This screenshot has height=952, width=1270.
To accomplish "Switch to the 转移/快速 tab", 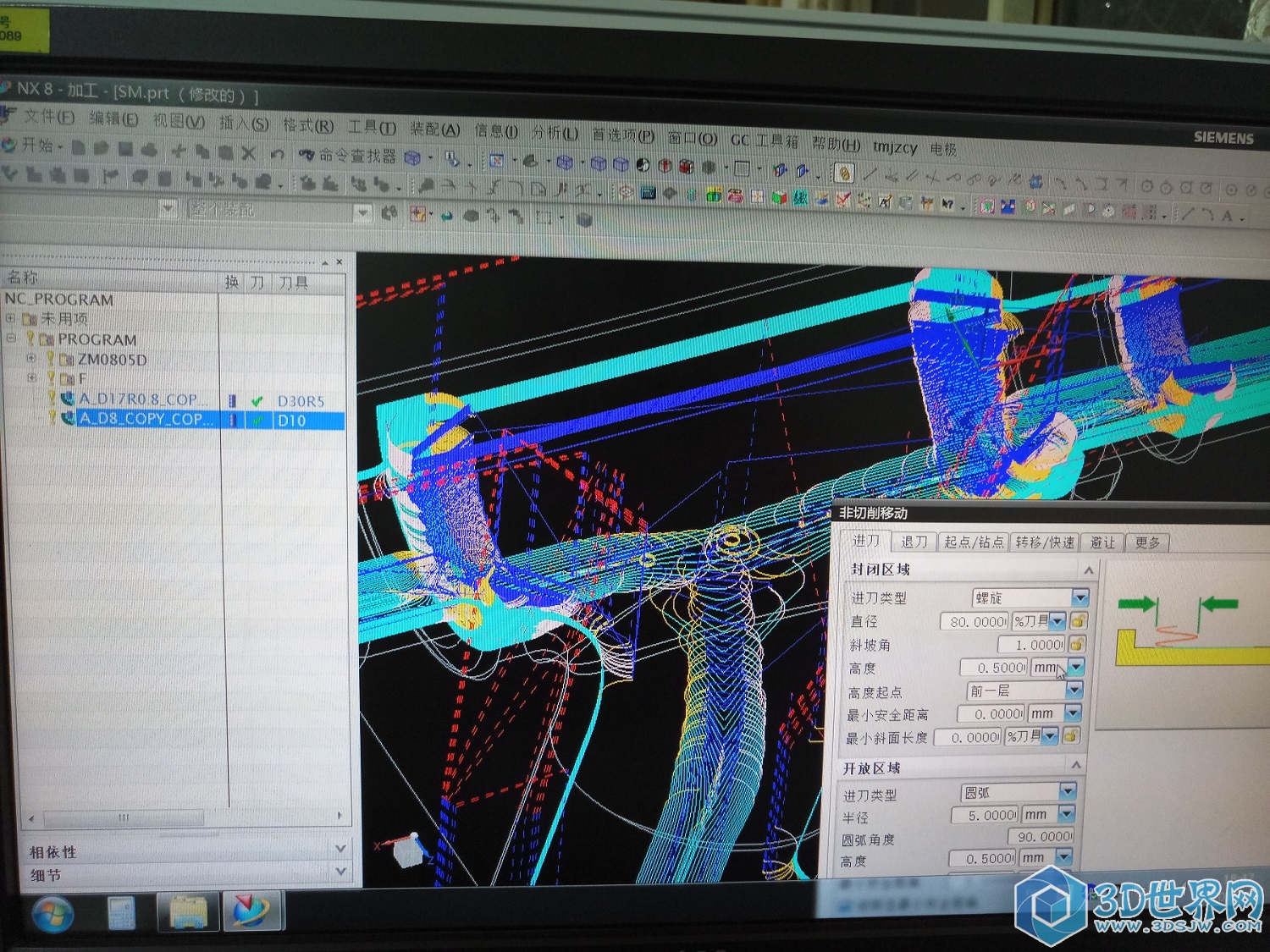I will [x=1045, y=542].
